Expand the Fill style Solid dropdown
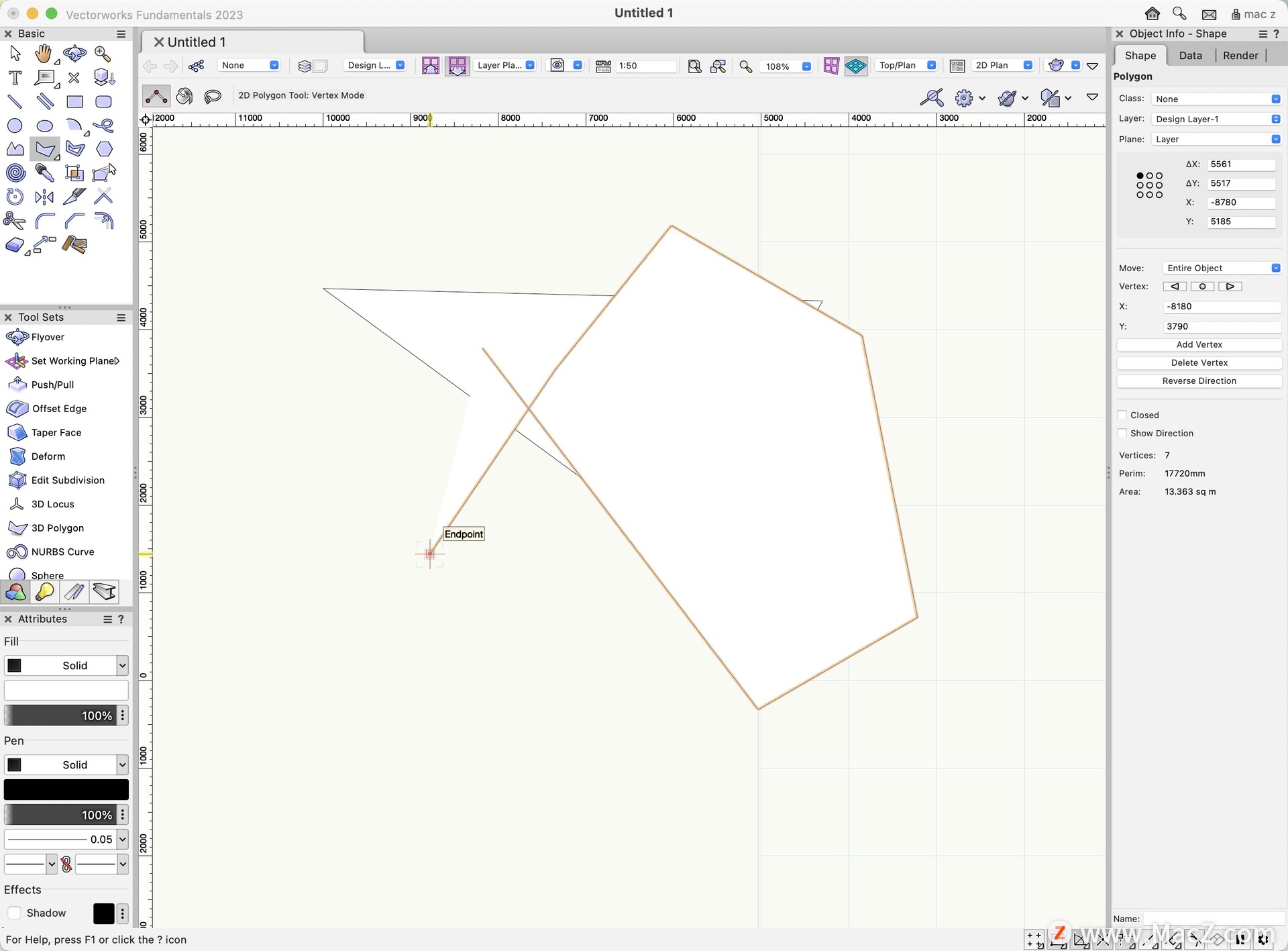The width and height of the screenshot is (1288, 951). [x=122, y=665]
